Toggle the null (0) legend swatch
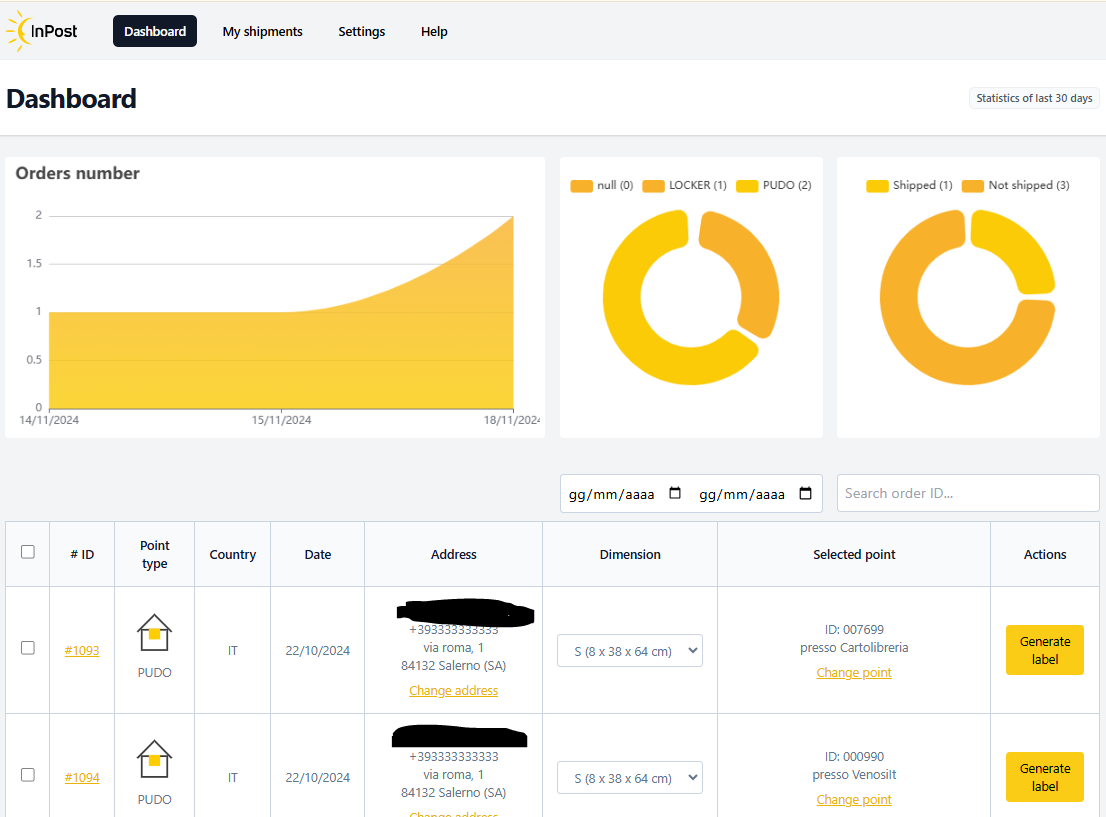Viewport: 1106px width, 817px height. point(581,186)
